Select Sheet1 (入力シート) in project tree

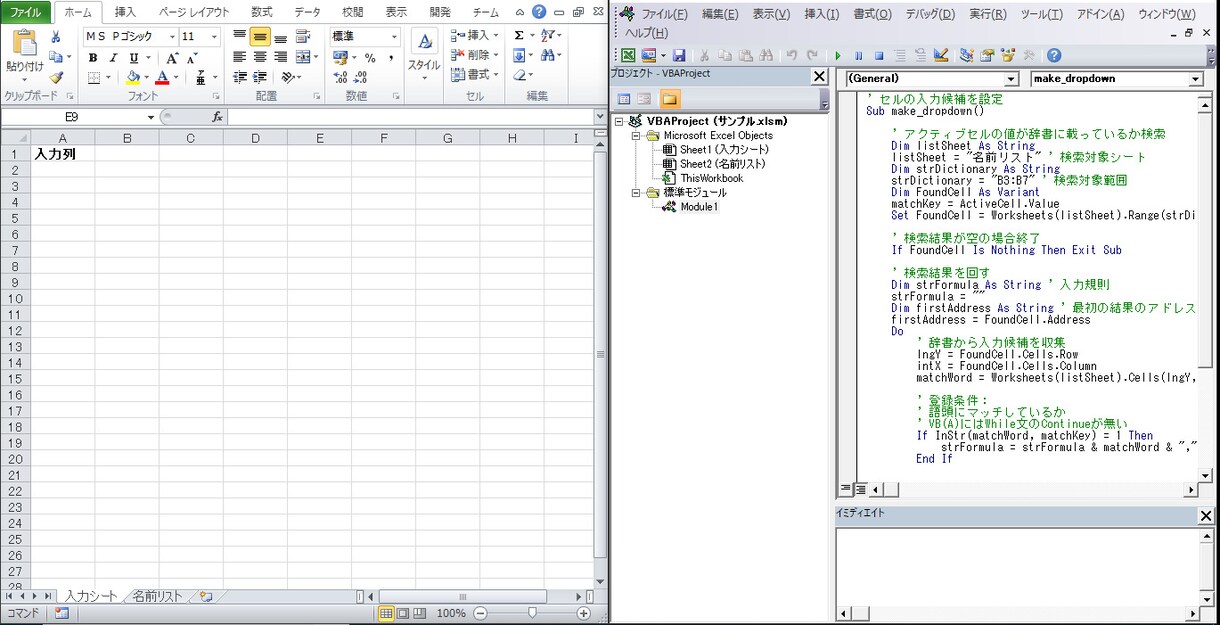724,149
